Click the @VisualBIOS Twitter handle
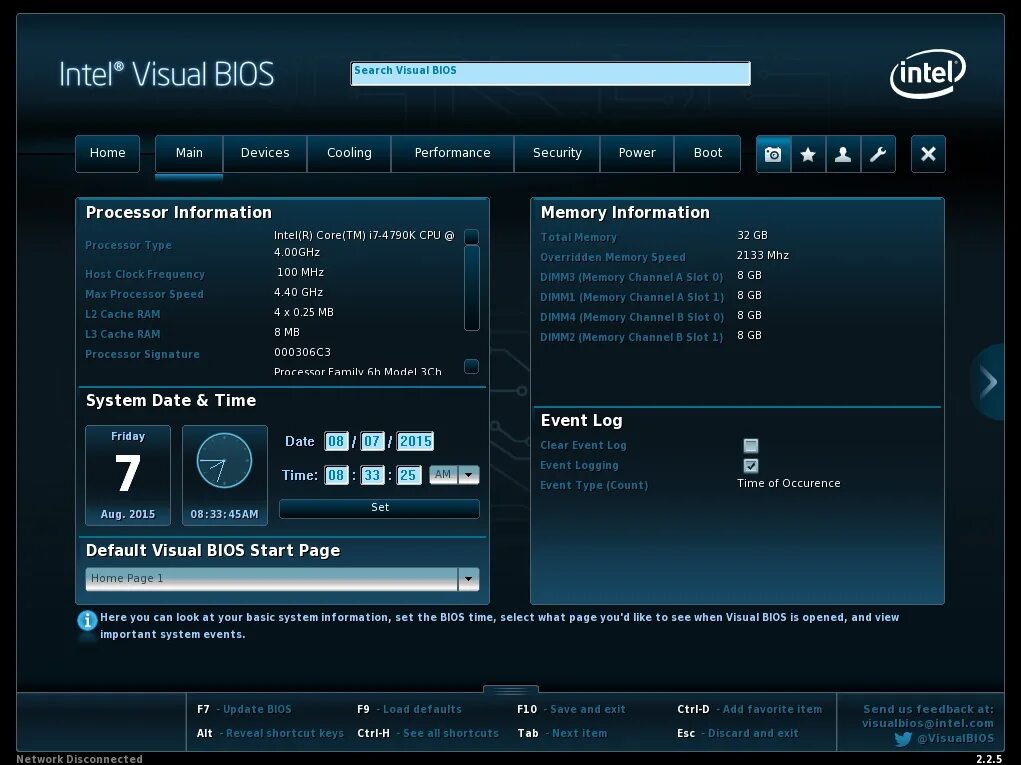This screenshot has width=1021, height=765. tap(955, 738)
